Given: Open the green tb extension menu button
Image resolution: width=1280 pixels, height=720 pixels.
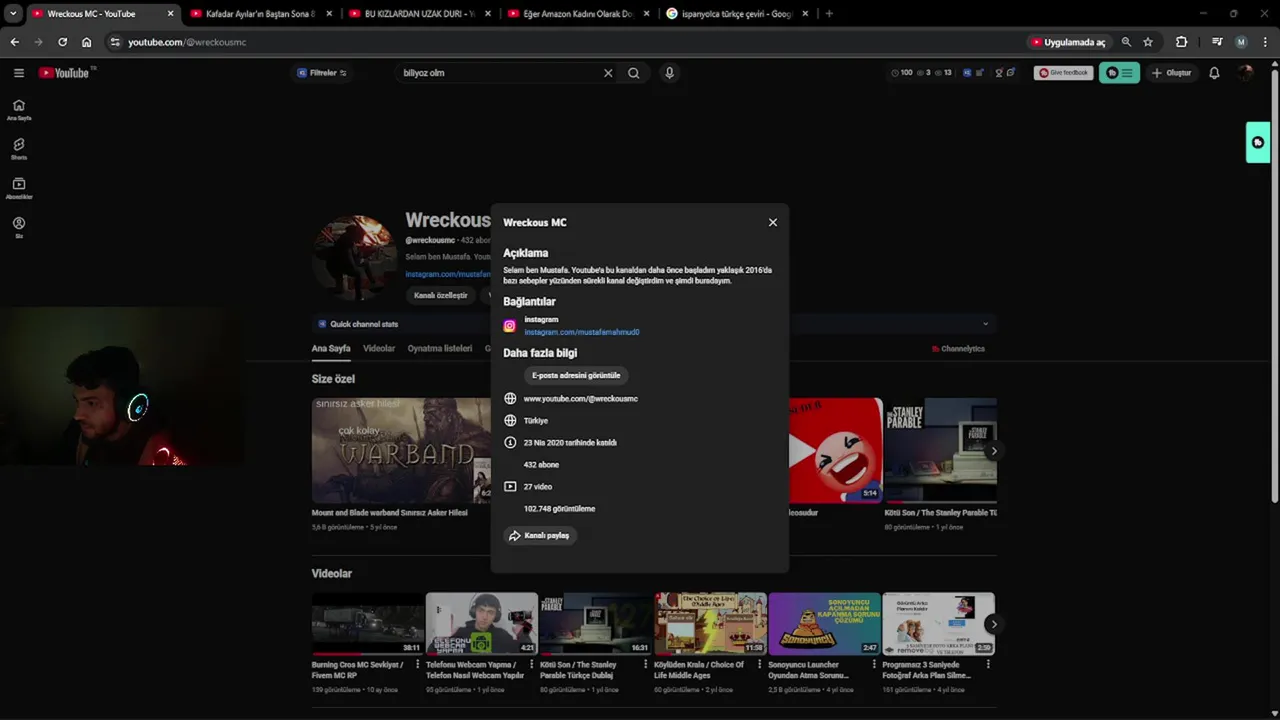Looking at the screenshot, I should click(x=1119, y=73).
